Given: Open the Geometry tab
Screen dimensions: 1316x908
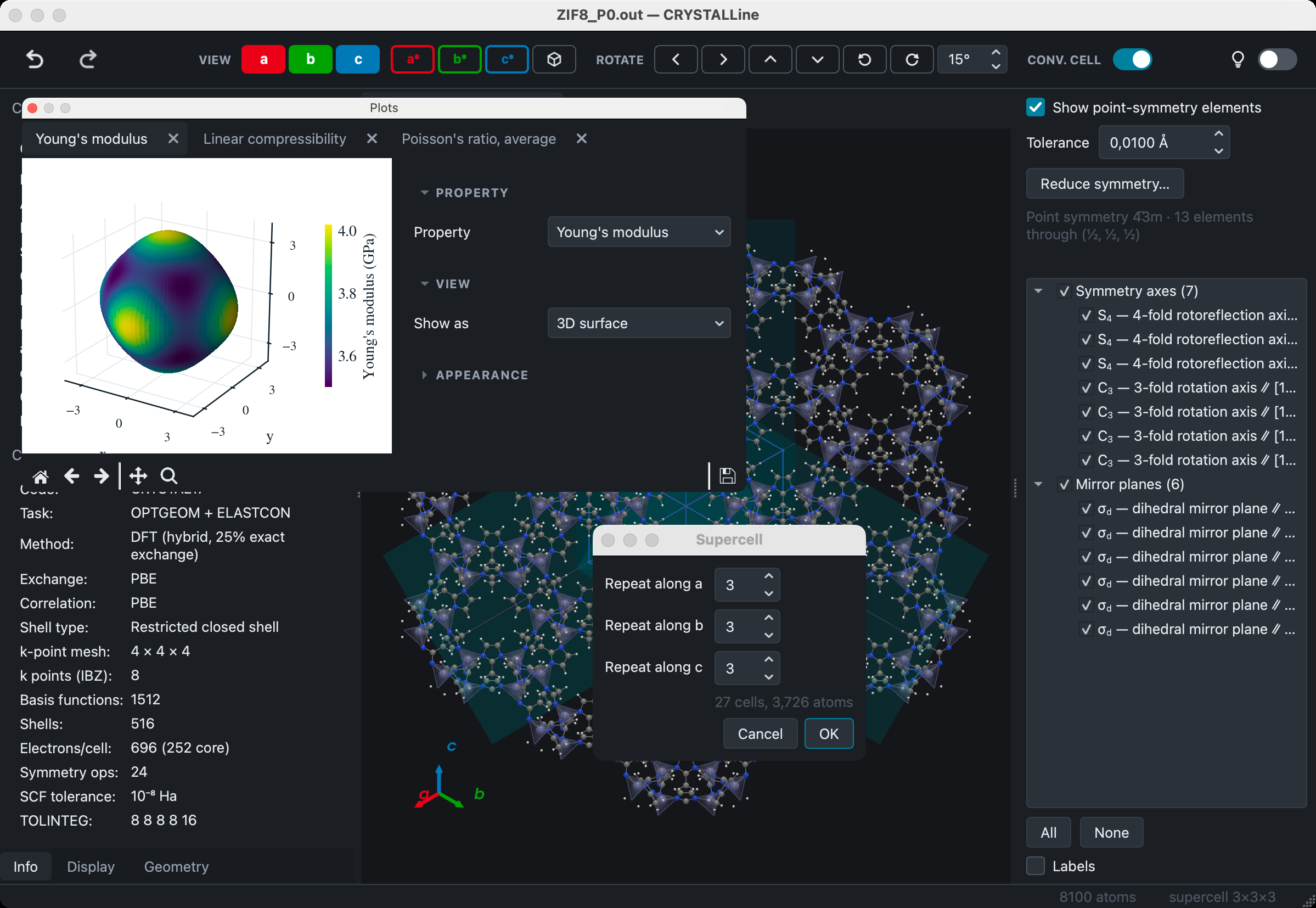Looking at the screenshot, I should (176, 866).
